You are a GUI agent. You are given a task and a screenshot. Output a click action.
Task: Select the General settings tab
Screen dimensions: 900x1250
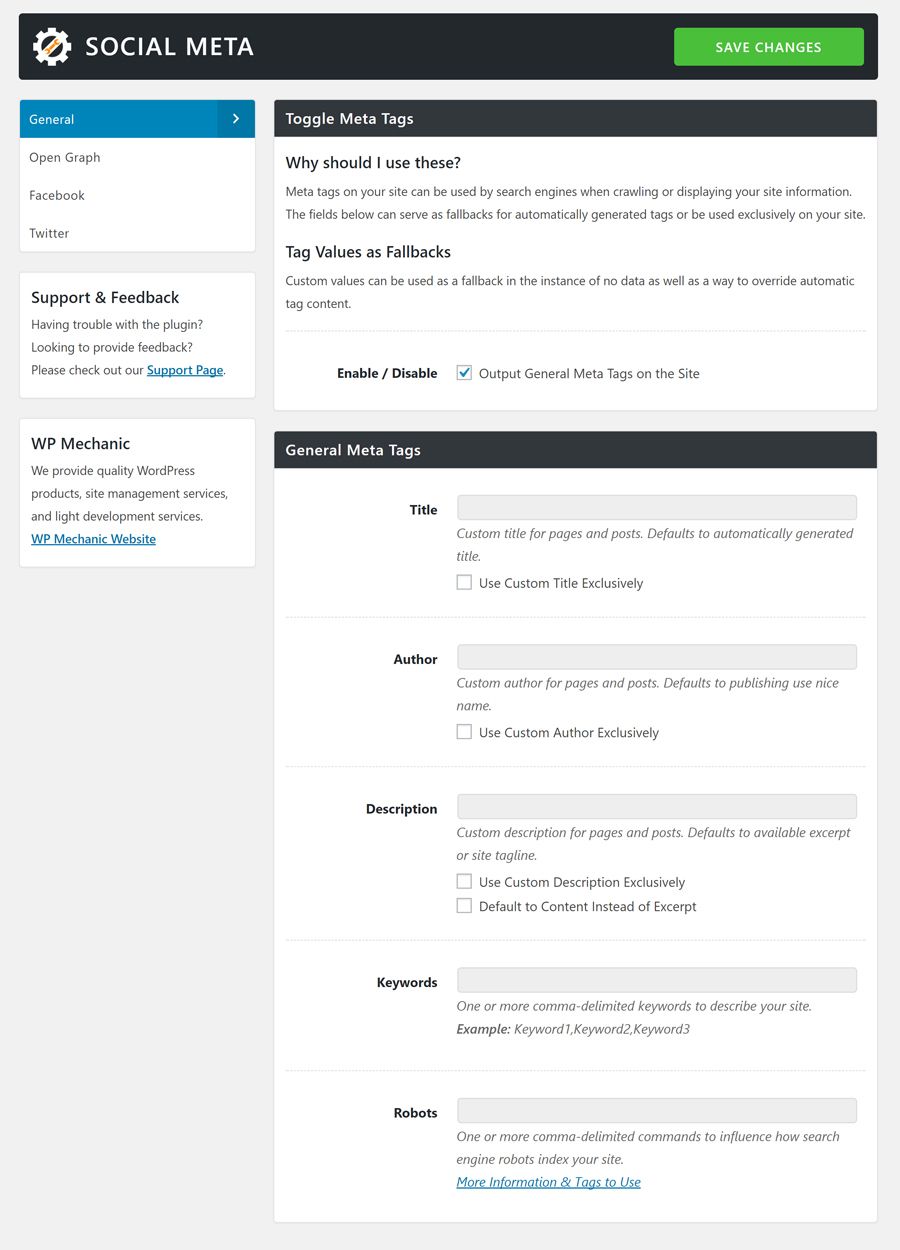point(118,119)
